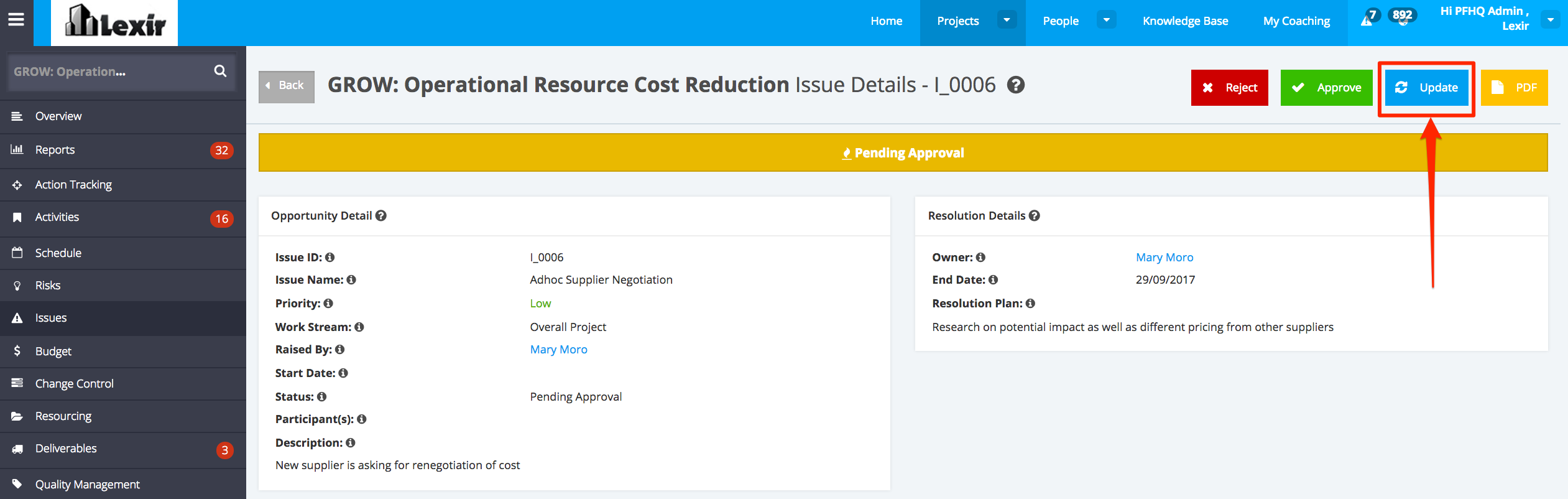Open Budget in the sidebar
Screen dimensions: 1568x499
click(123, 352)
